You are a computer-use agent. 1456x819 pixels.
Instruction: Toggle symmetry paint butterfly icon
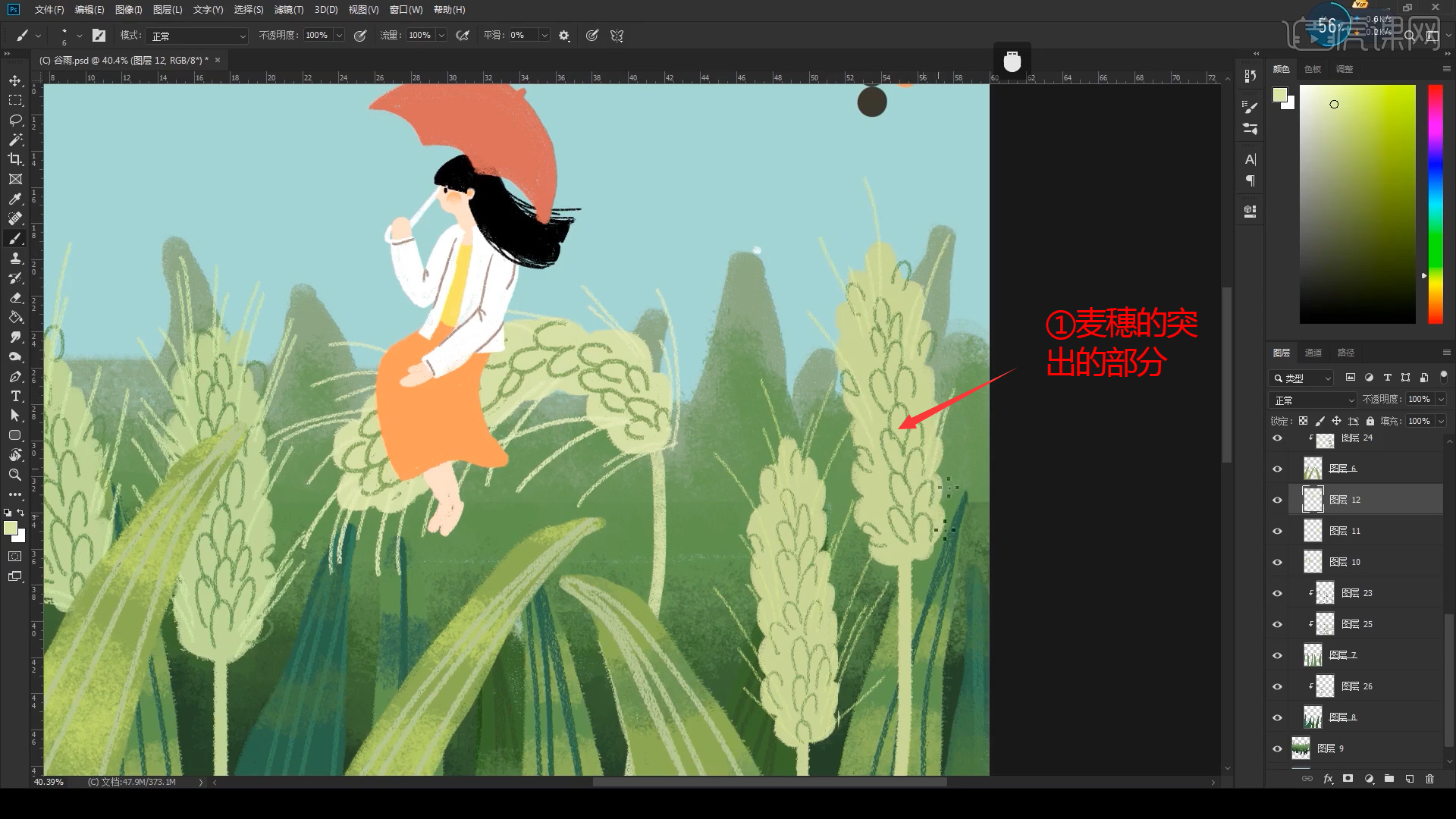pos(617,36)
